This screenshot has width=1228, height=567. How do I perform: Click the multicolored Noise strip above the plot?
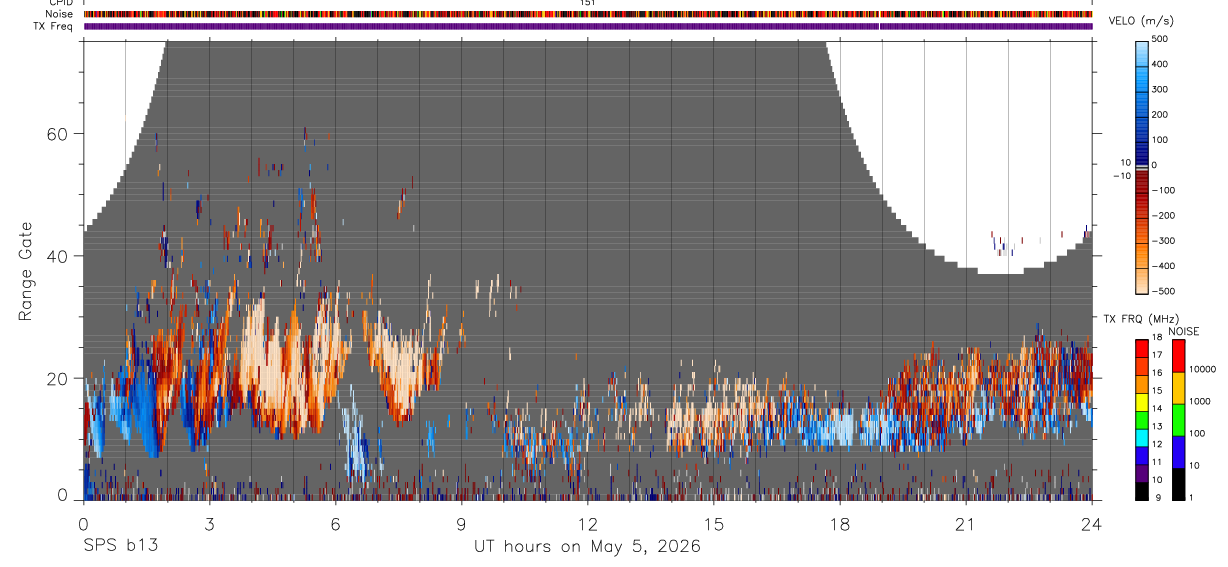[588, 14]
